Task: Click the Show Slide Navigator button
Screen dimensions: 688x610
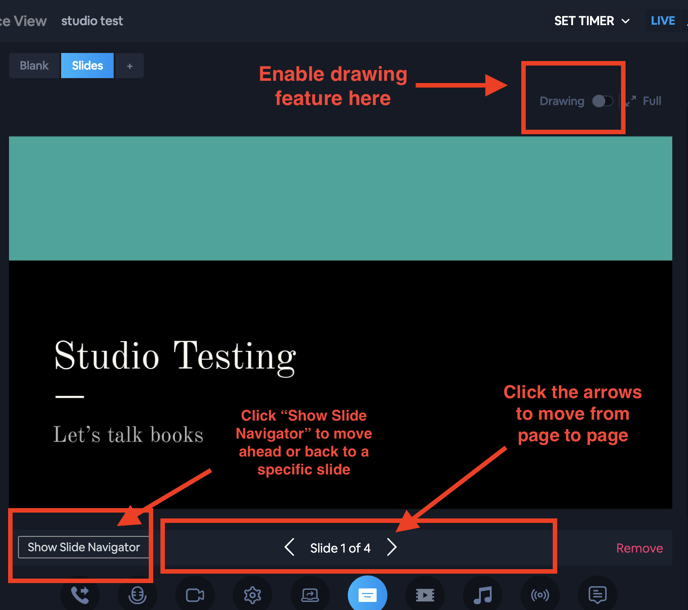Action: click(83, 547)
